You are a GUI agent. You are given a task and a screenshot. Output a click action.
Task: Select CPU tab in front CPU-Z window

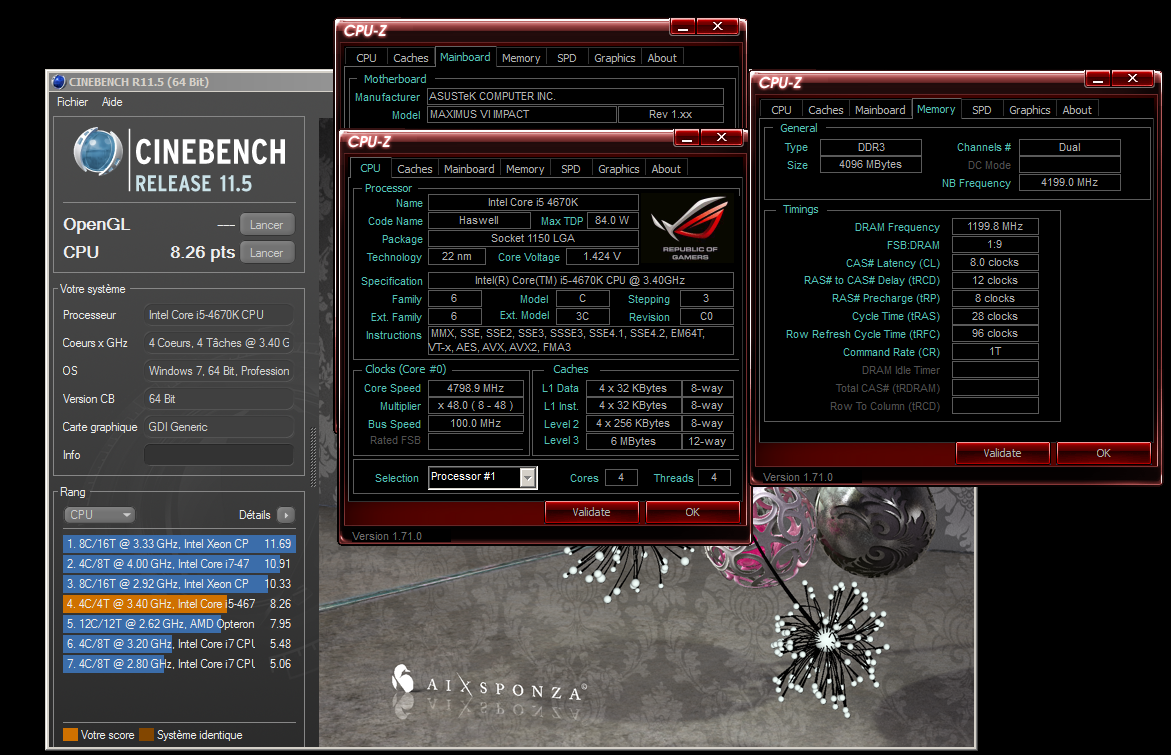pyautogui.click(x=370, y=168)
